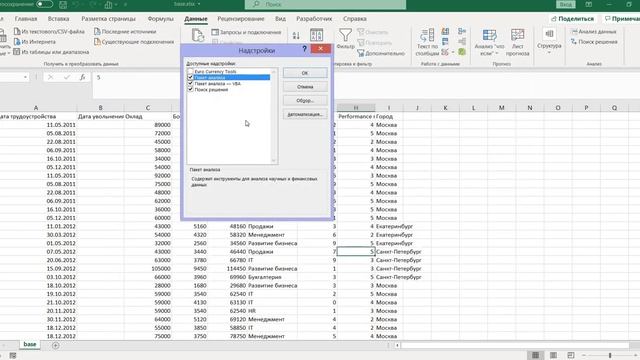Screen dimensions: 640x360
Task: Click the help question mark in Надстройки dialog
Action: (x=304, y=49)
